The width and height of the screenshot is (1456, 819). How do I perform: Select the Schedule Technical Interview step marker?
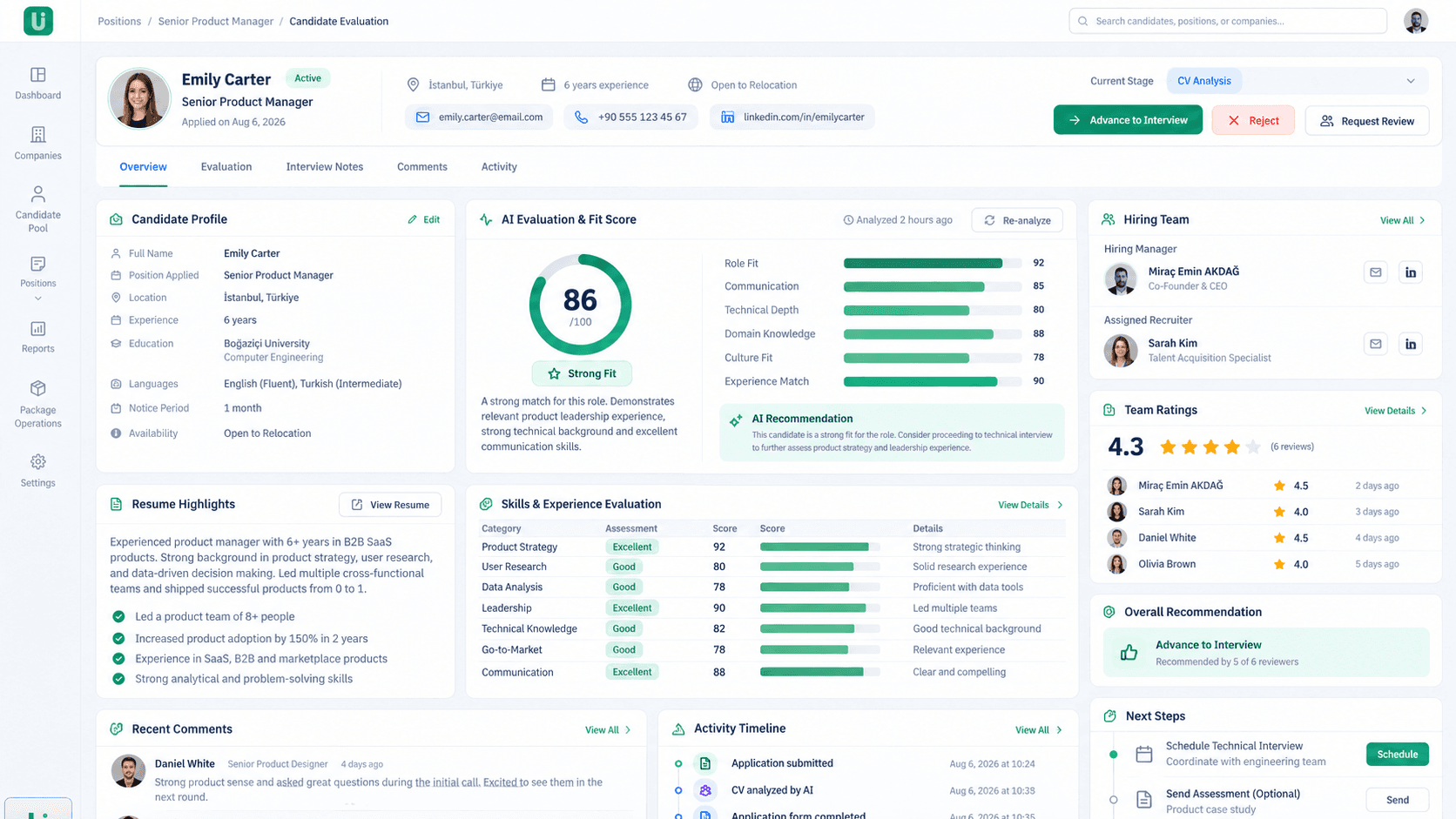coord(1113,755)
